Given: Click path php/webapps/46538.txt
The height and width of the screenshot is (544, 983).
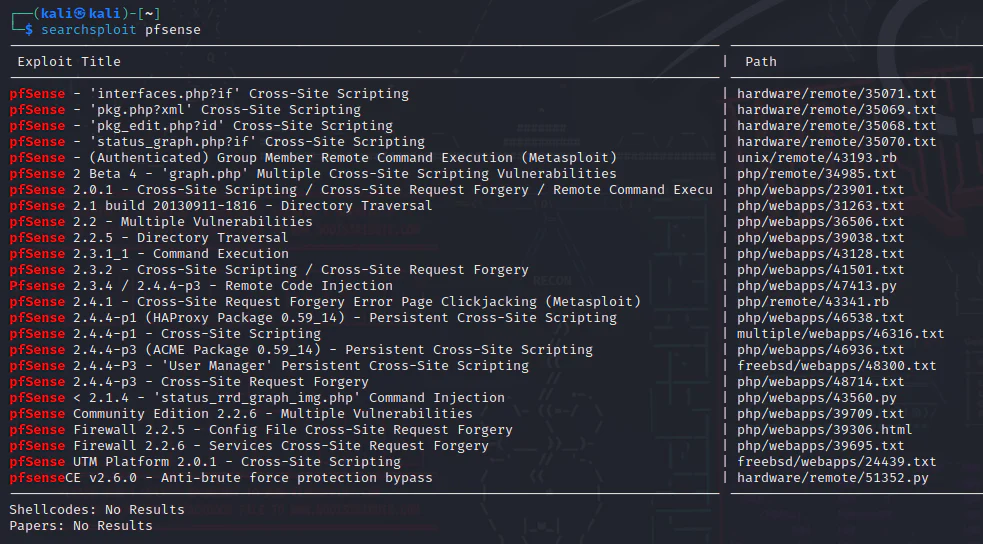Looking at the screenshot, I should (x=821, y=317).
